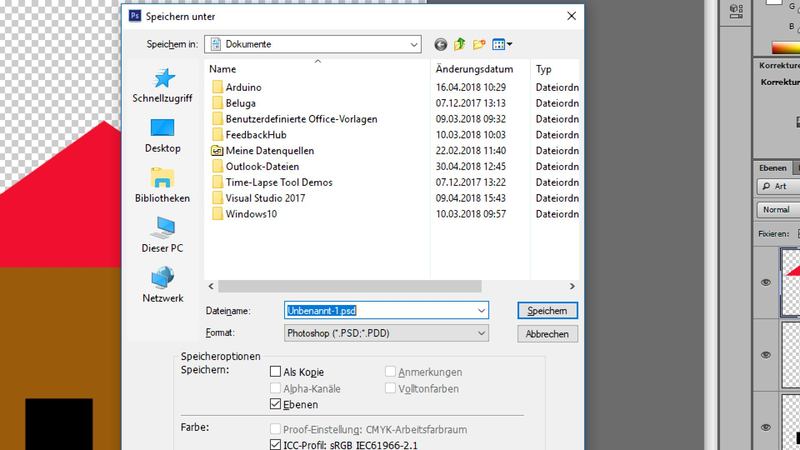Go back with the round arrow icon
This screenshot has height=450, width=800.
441,44
